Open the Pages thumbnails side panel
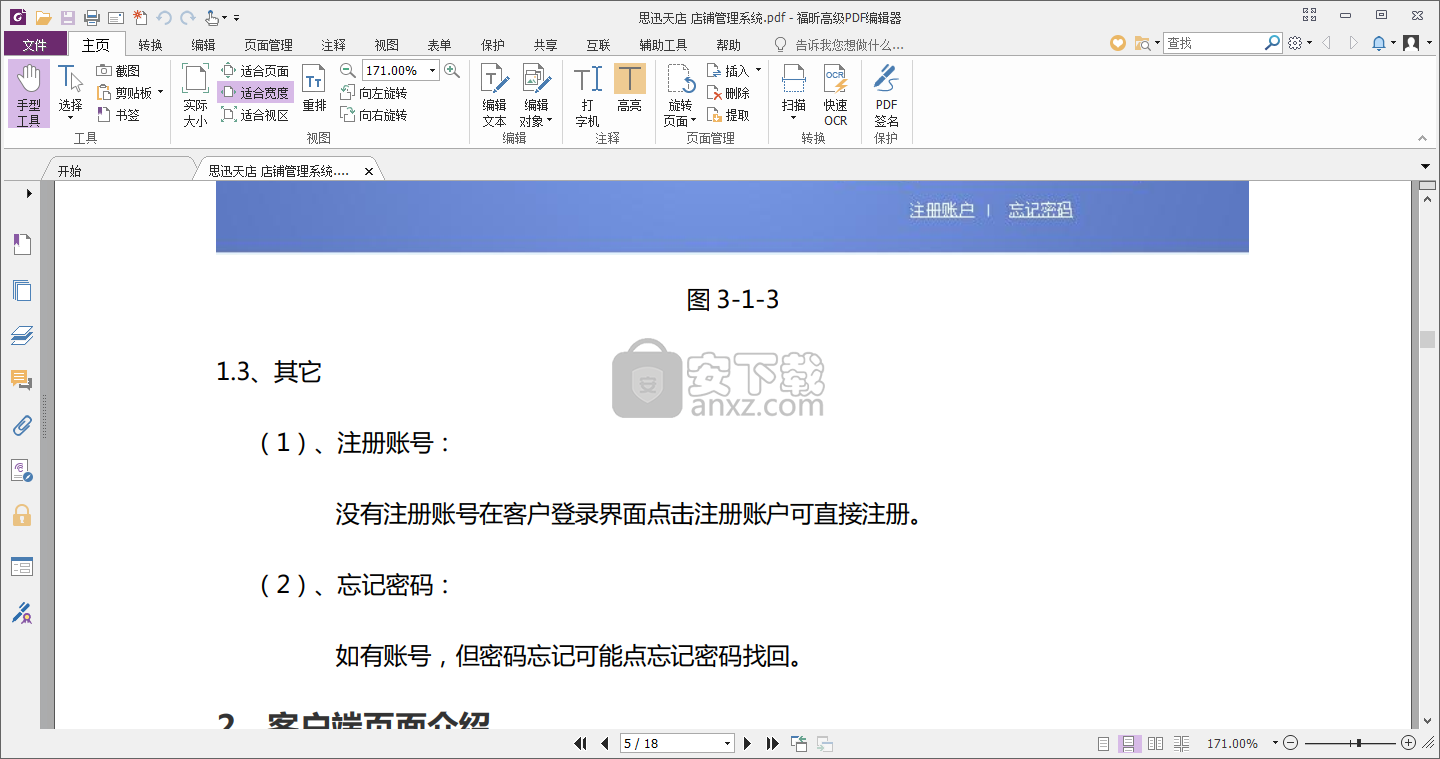 coord(22,291)
